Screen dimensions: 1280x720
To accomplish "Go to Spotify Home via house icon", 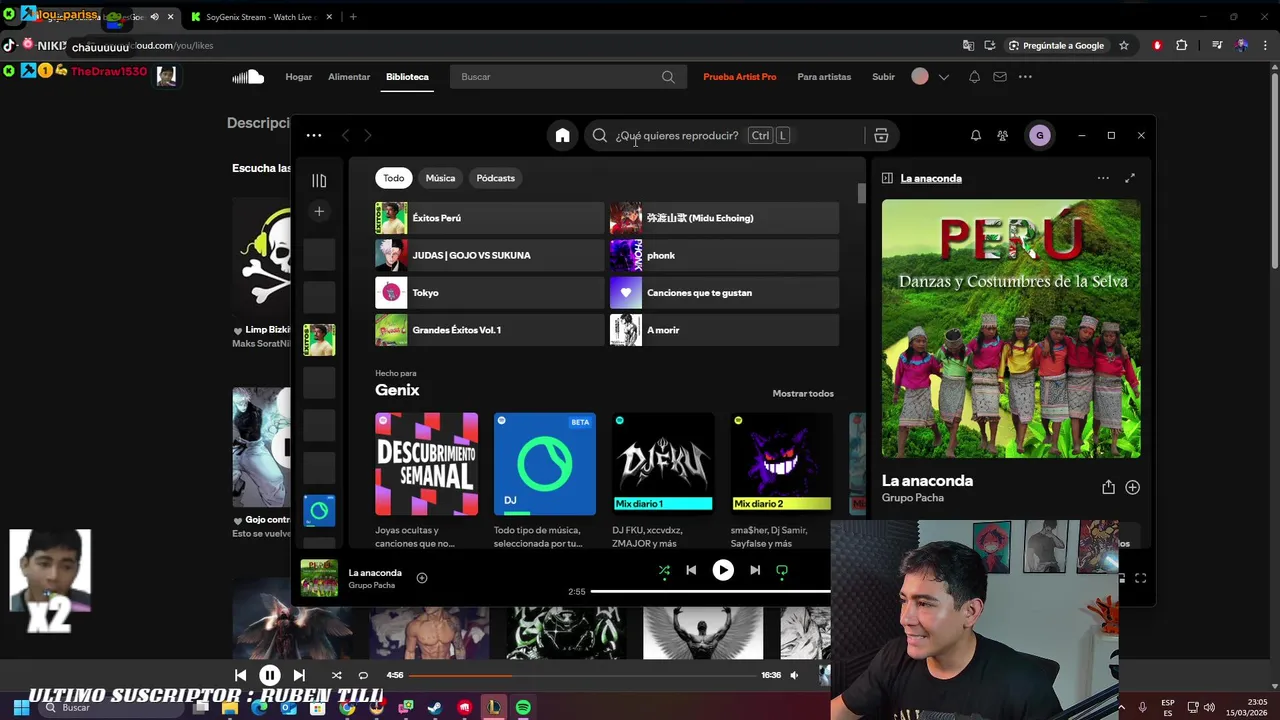I will 562,136.
